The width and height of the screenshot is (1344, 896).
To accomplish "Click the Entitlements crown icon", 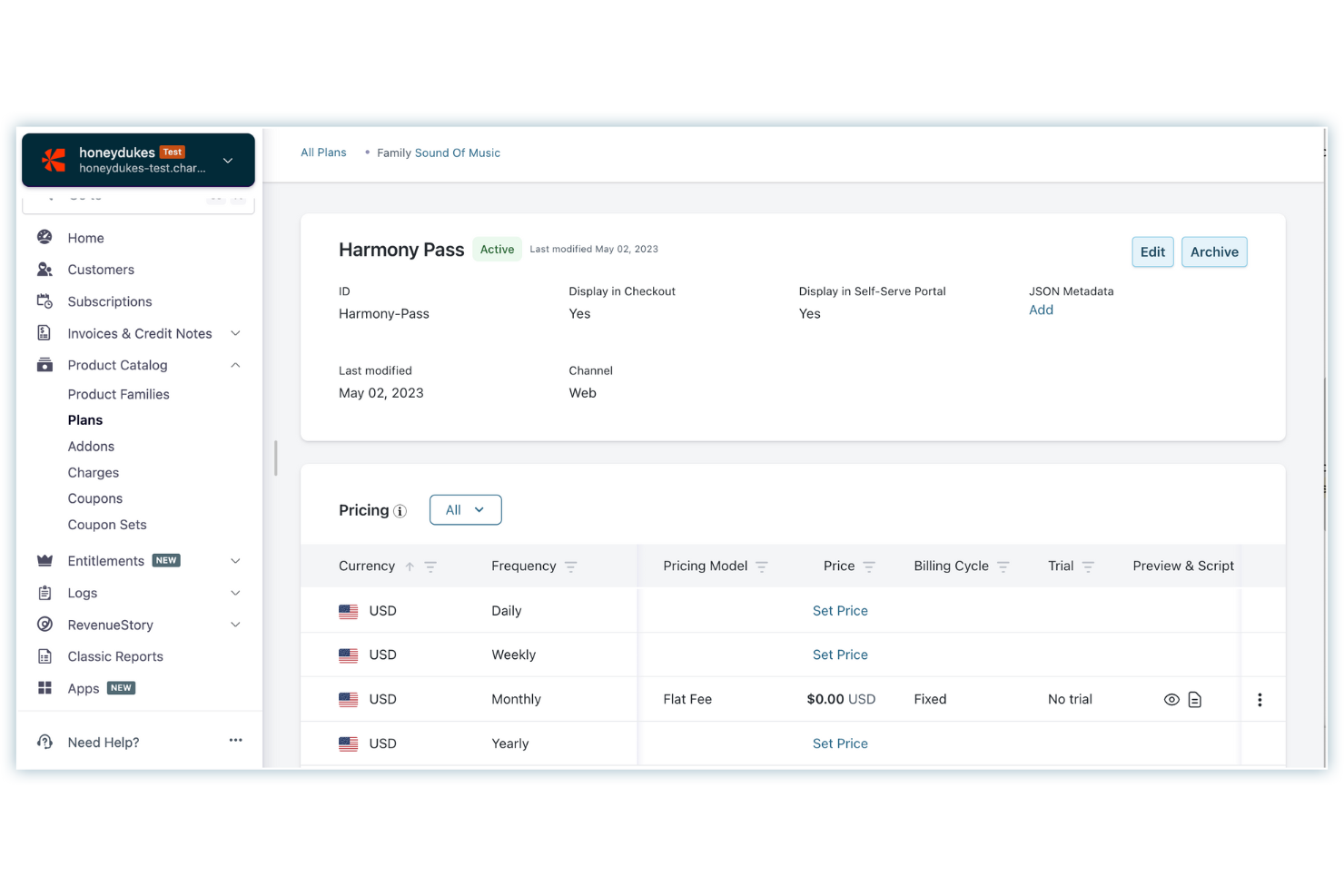I will (44, 560).
